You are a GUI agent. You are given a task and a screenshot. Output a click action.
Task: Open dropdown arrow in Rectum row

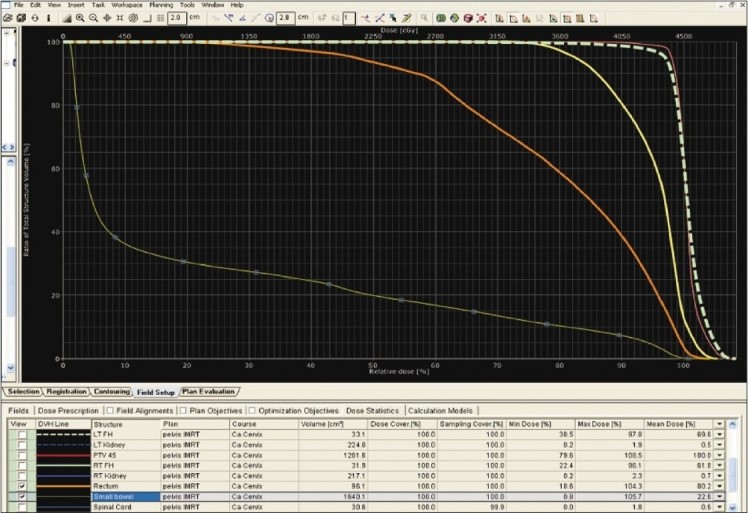[719, 486]
